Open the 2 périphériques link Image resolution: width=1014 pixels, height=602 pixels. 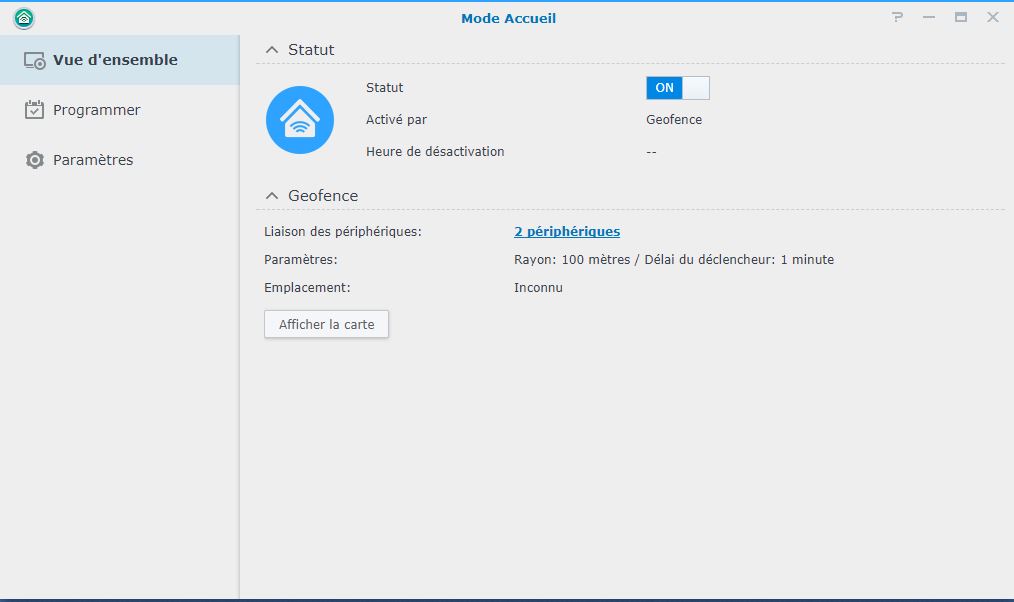(x=567, y=232)
